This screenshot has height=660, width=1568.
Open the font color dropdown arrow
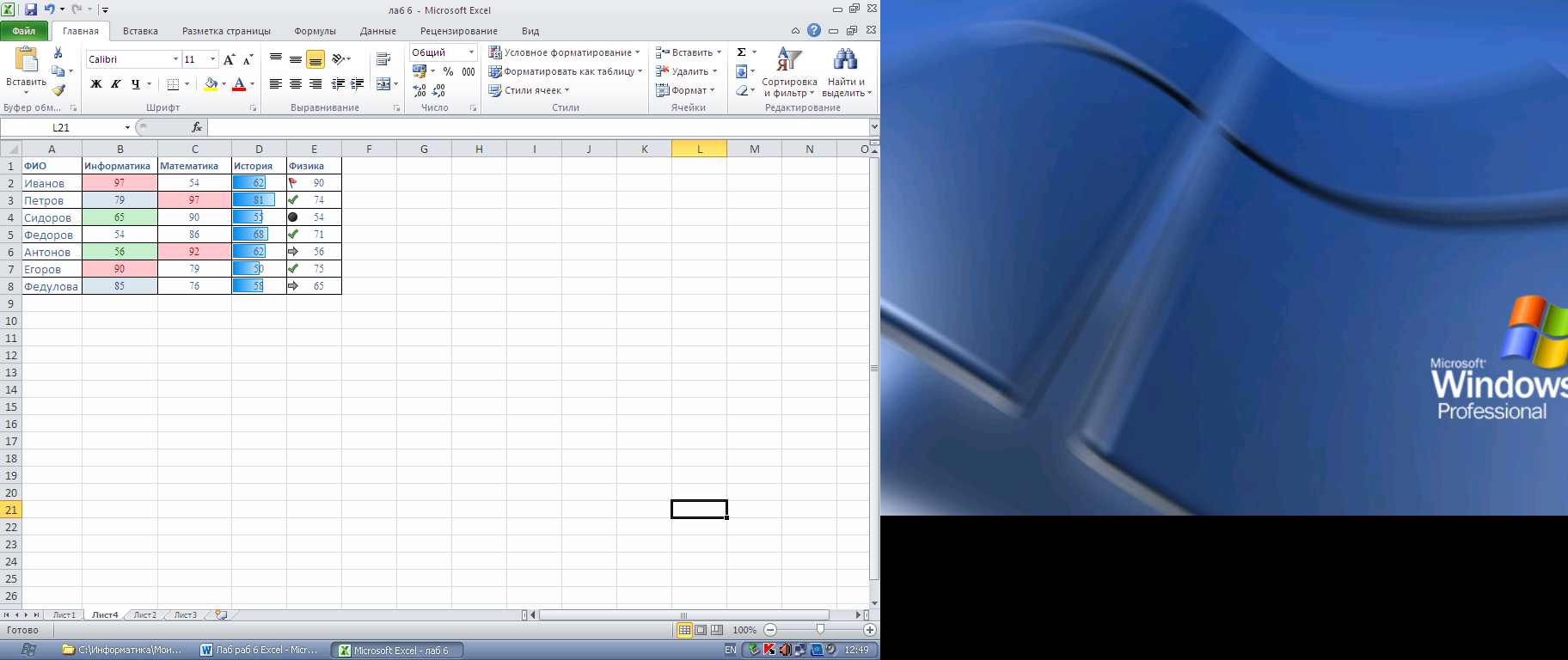(252, 84)
